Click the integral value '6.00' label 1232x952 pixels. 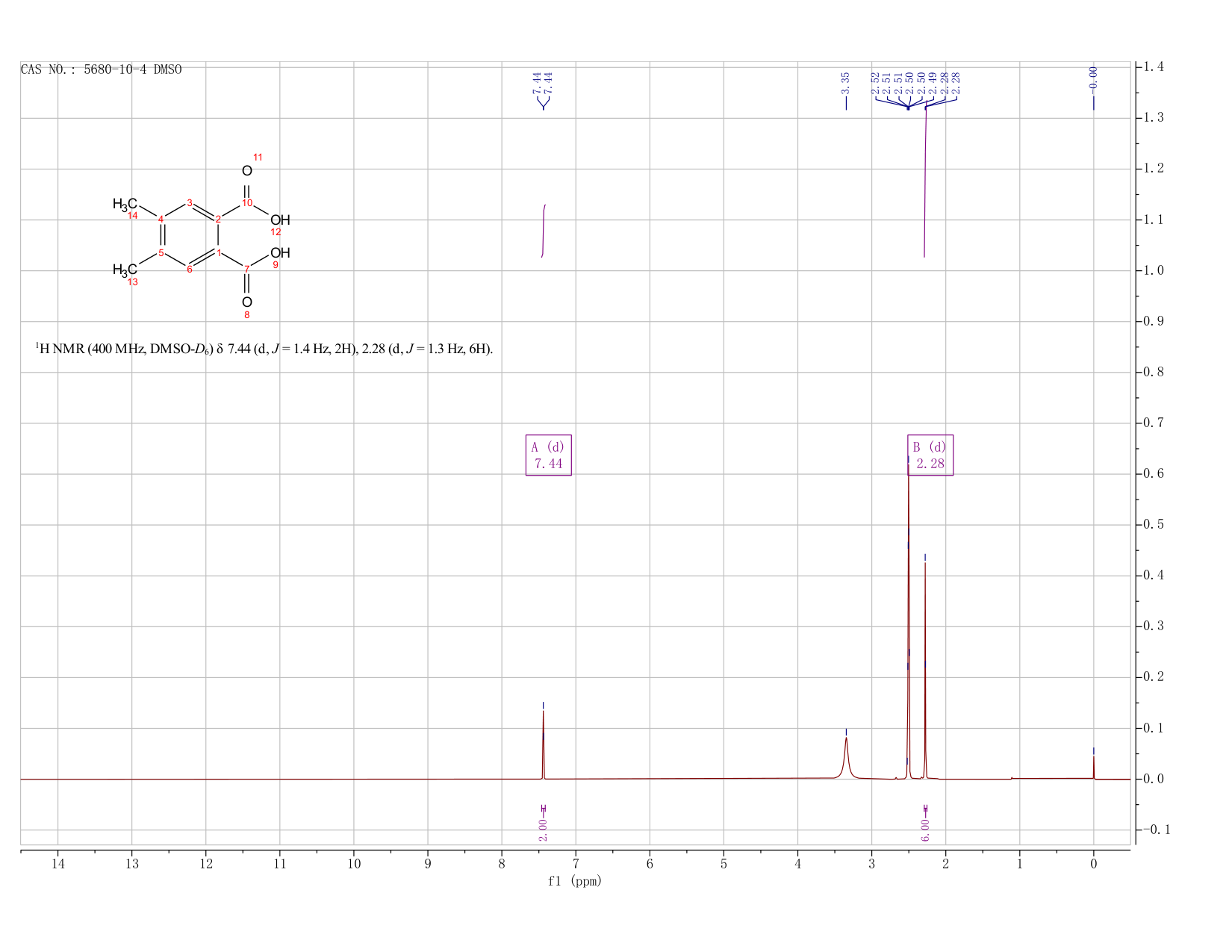click(925, 830)
